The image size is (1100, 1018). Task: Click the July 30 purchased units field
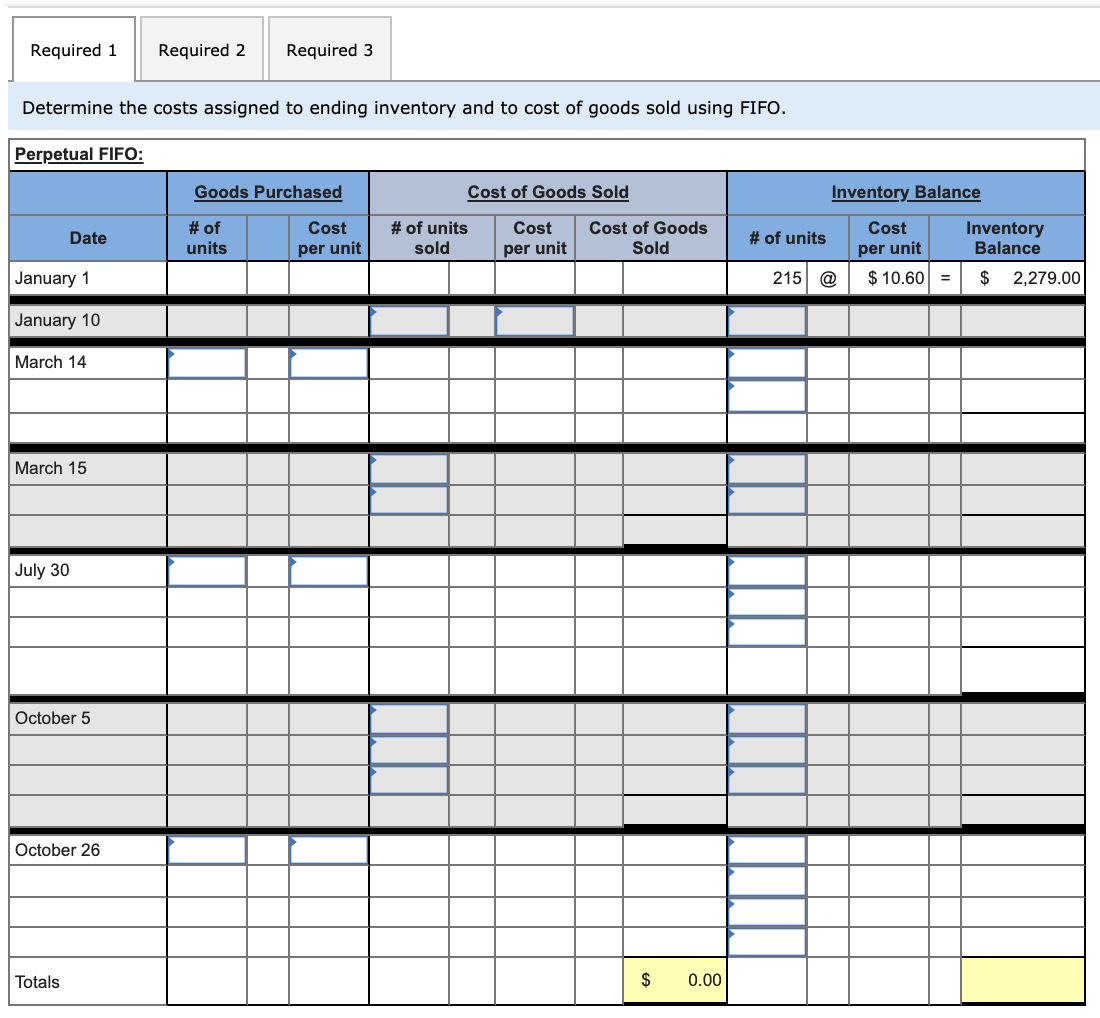click(206, 570)
